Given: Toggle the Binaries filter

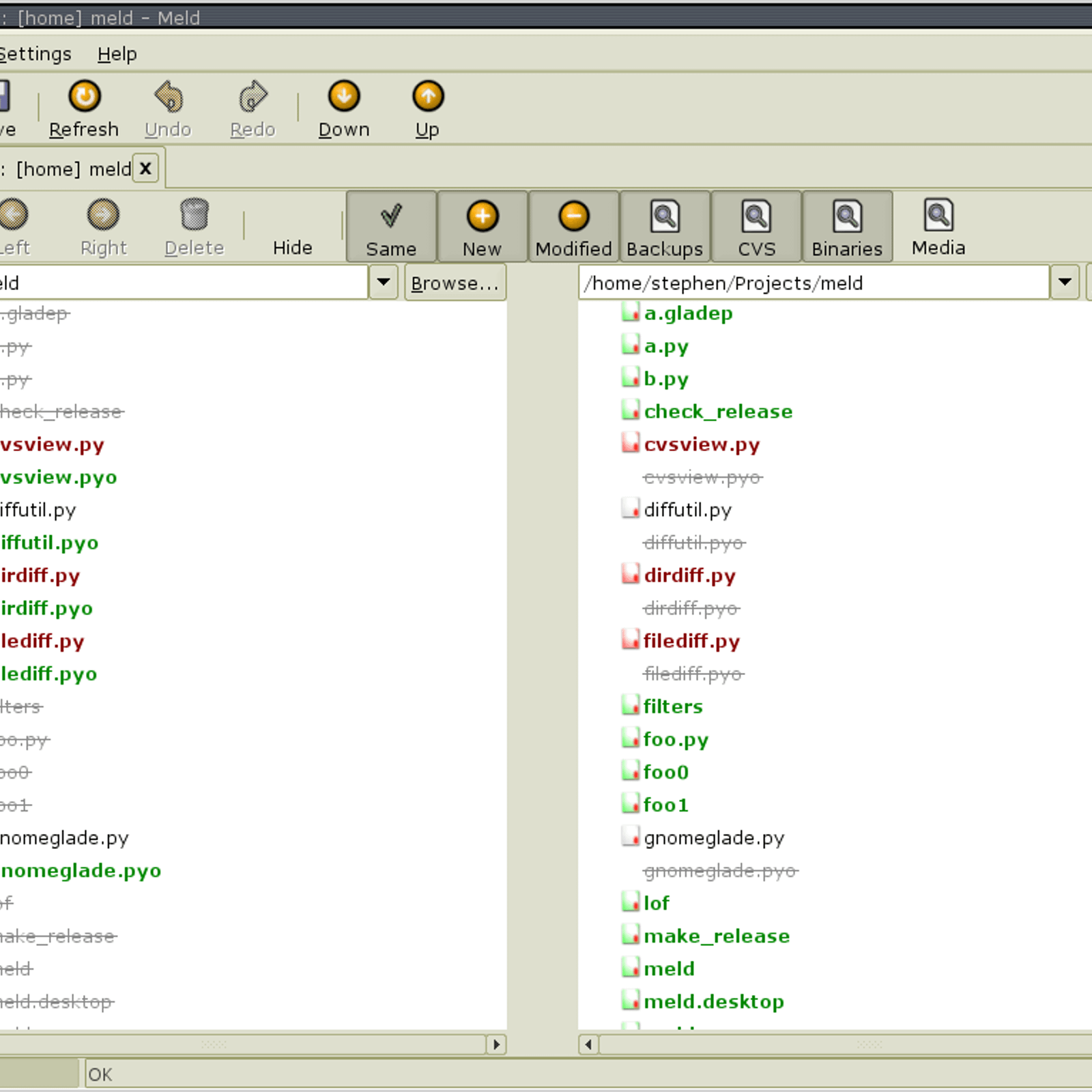Looking at the screenshot, I should [x=847, y=227].
